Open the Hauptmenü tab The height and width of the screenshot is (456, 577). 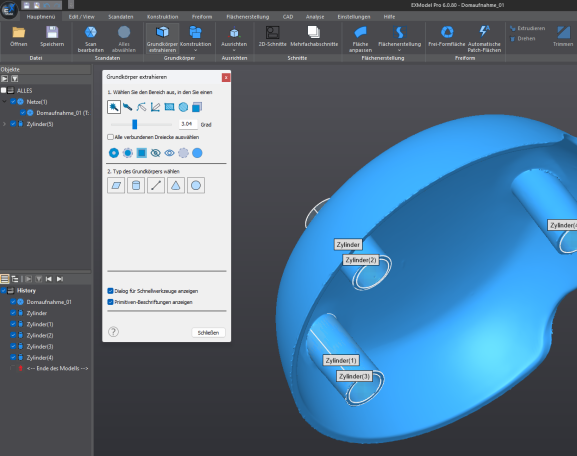[41, 17]
